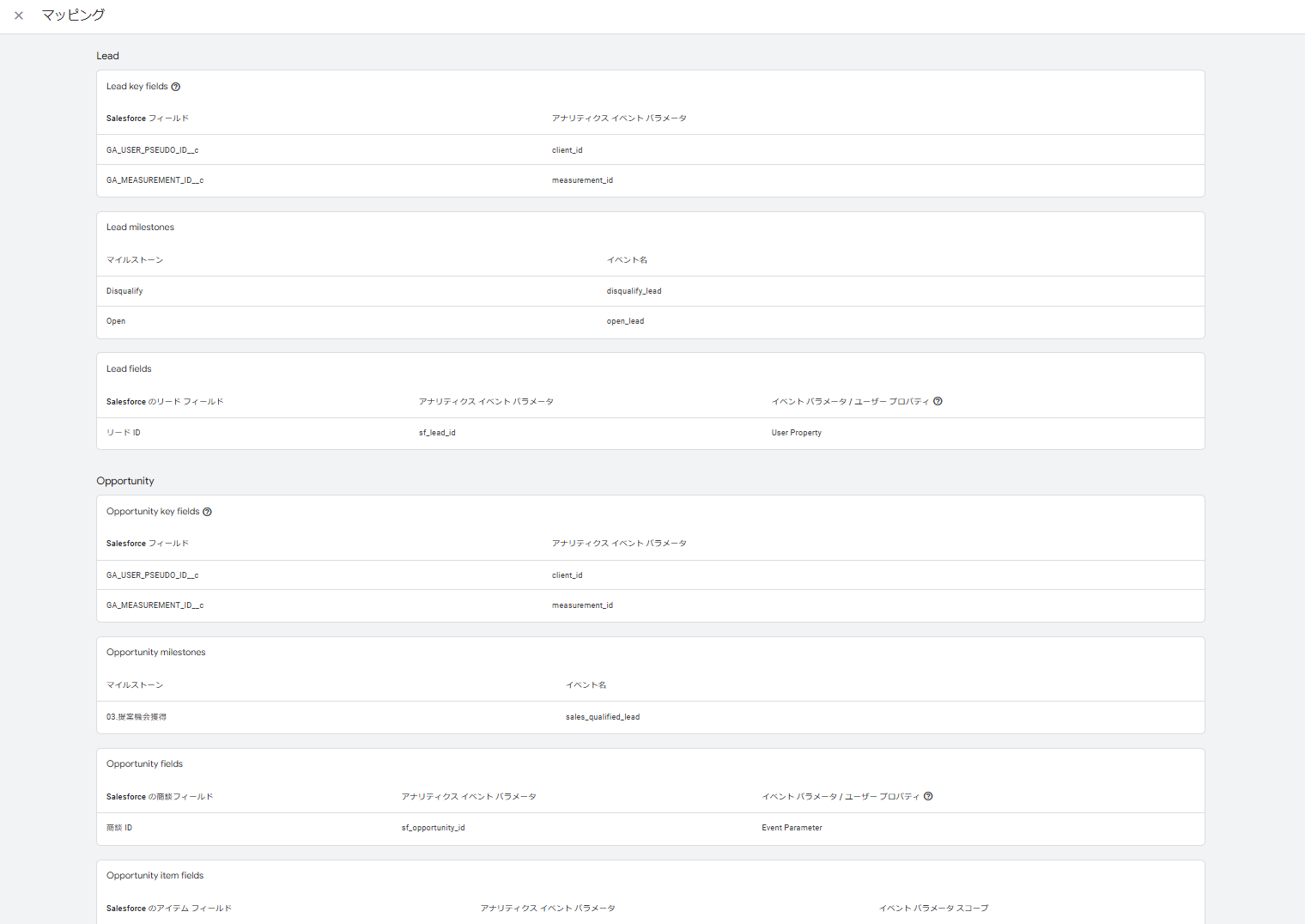Click GA_USER_PSEUDO_ID__c under Lead key fields
Image resolution: width=1305 pixels, height=924 pixels.
152,150
